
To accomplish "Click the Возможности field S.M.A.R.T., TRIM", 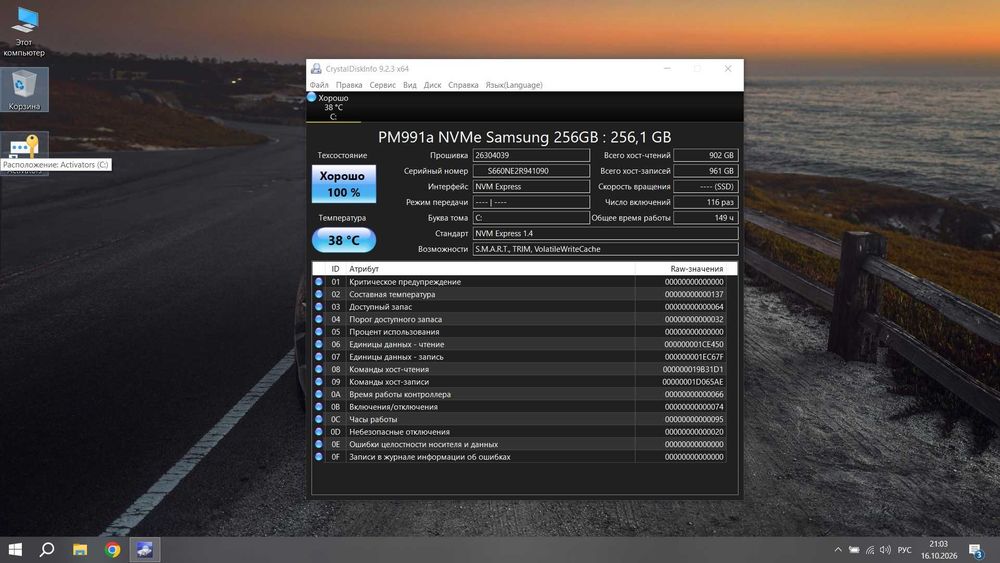I will [x=605, y=249].
